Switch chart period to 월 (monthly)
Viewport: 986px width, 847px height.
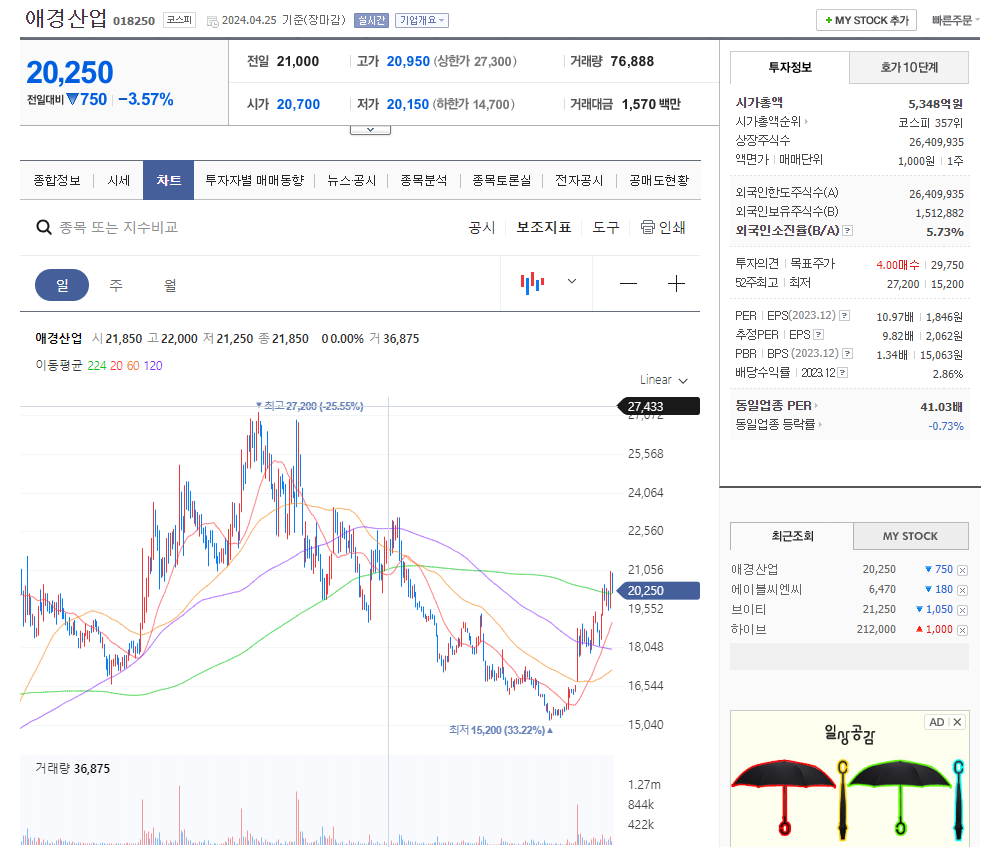169,284
